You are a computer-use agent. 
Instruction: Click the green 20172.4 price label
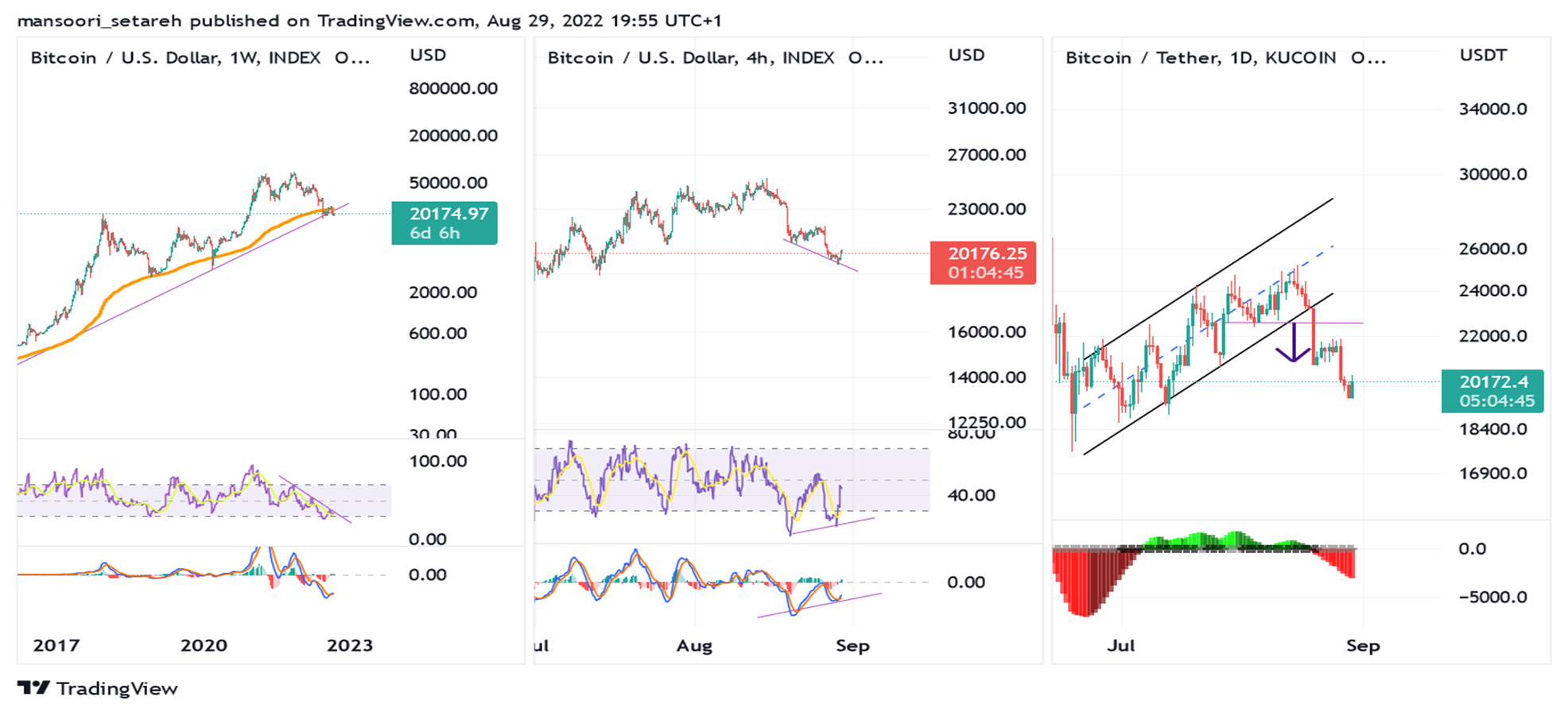1492,391
